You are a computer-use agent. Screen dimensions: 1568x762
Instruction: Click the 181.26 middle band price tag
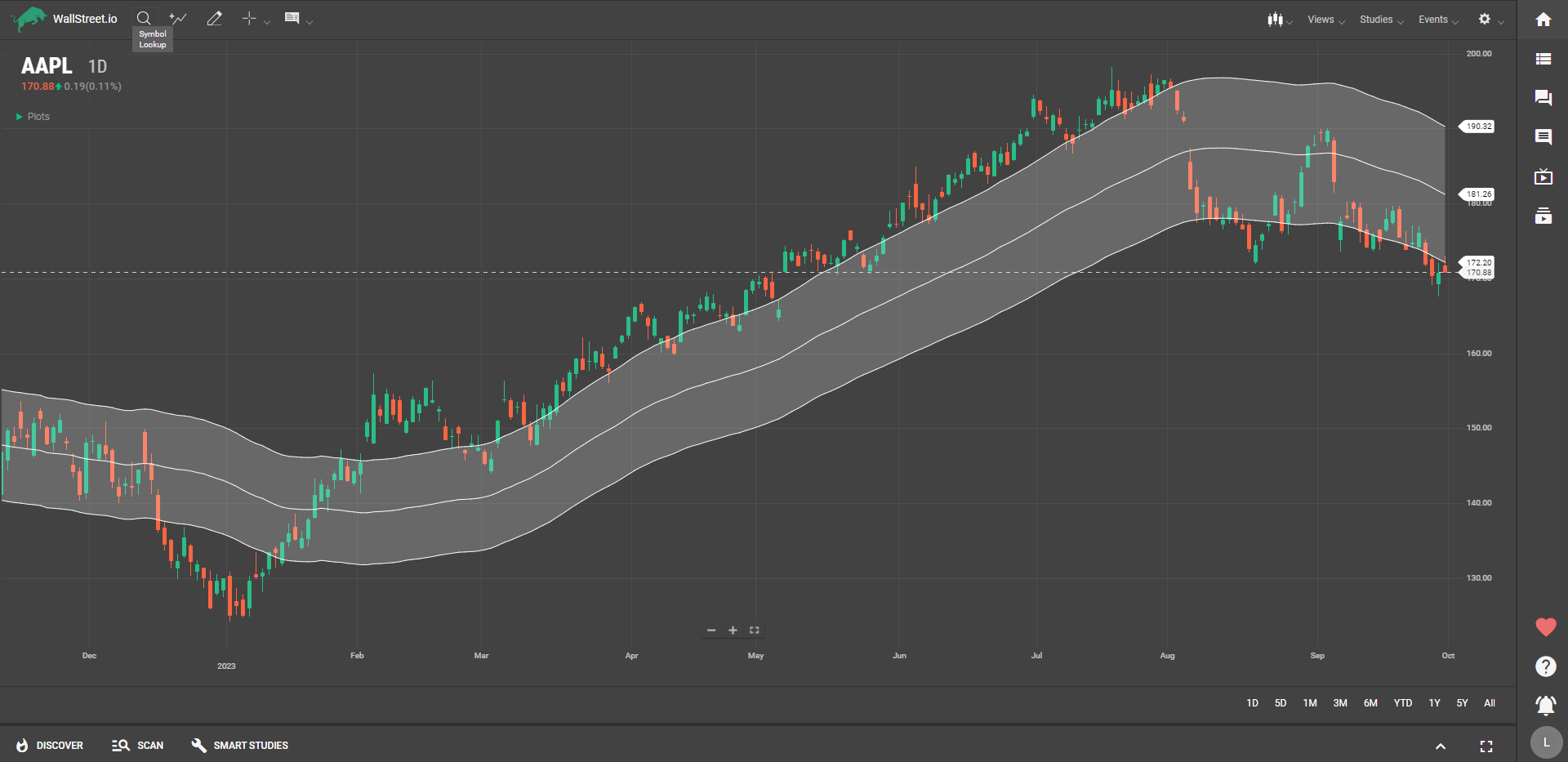(x=1477, y=194)
